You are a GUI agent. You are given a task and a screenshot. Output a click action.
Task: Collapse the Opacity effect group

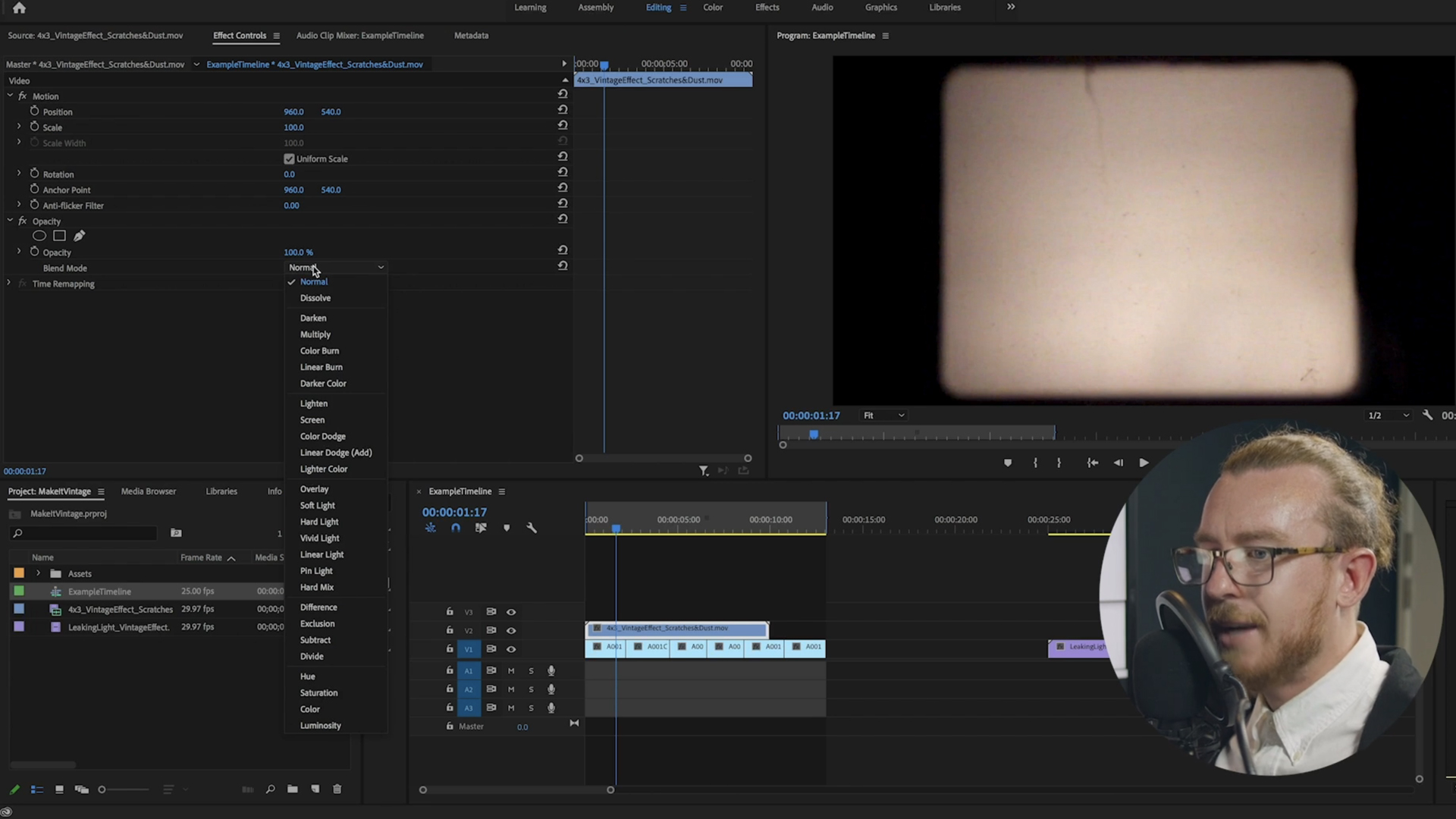tap(10, 221)
